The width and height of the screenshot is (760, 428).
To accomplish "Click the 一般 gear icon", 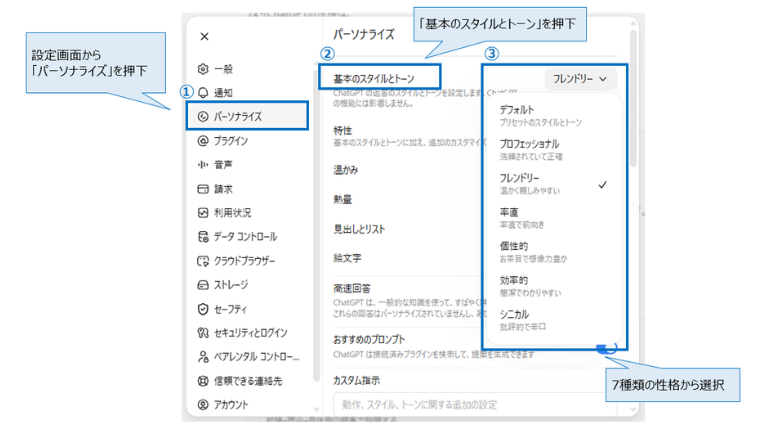I will 203,69.
